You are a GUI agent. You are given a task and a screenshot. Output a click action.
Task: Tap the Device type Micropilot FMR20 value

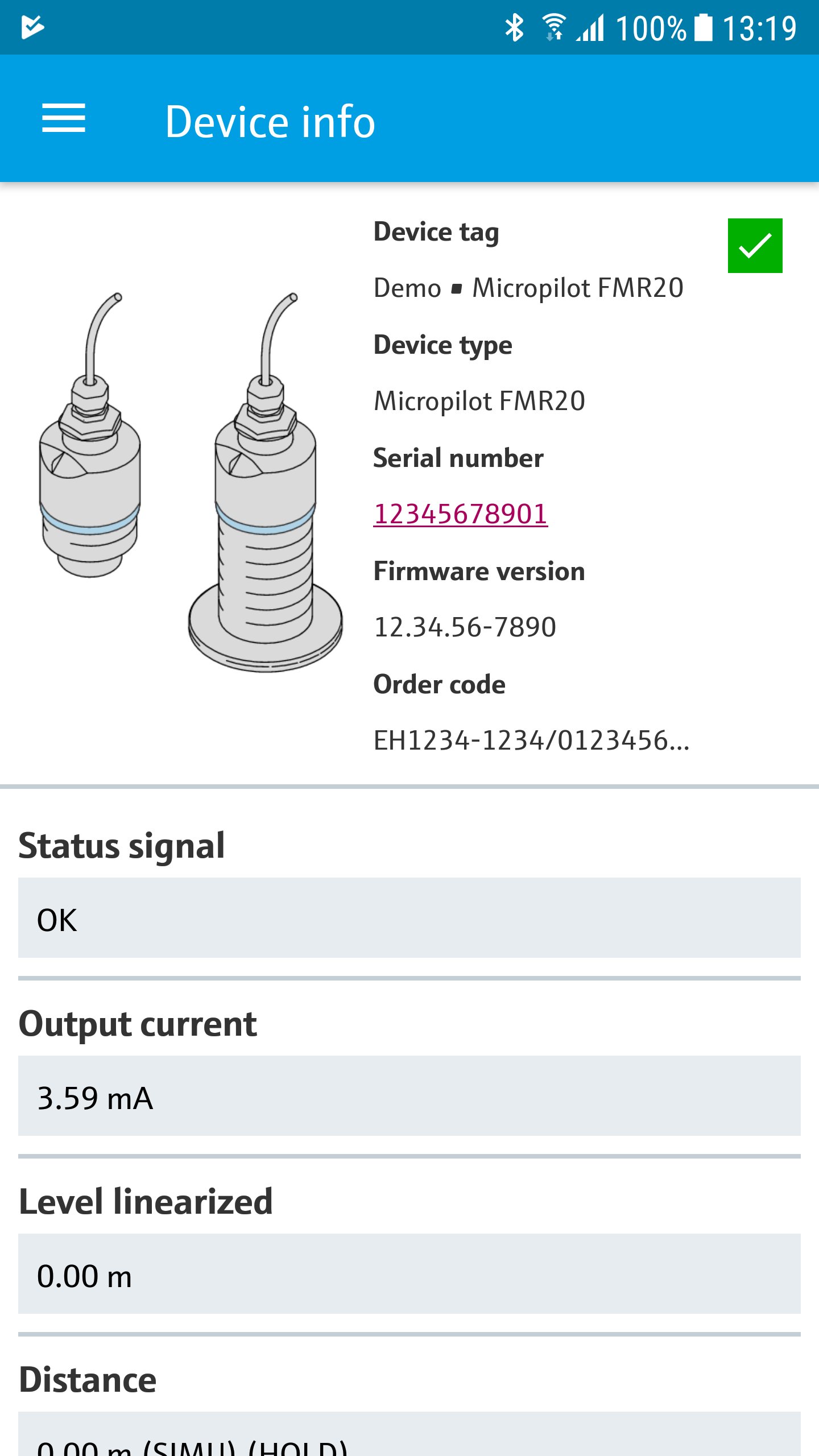pyautogui.click(x=479, y=401)
